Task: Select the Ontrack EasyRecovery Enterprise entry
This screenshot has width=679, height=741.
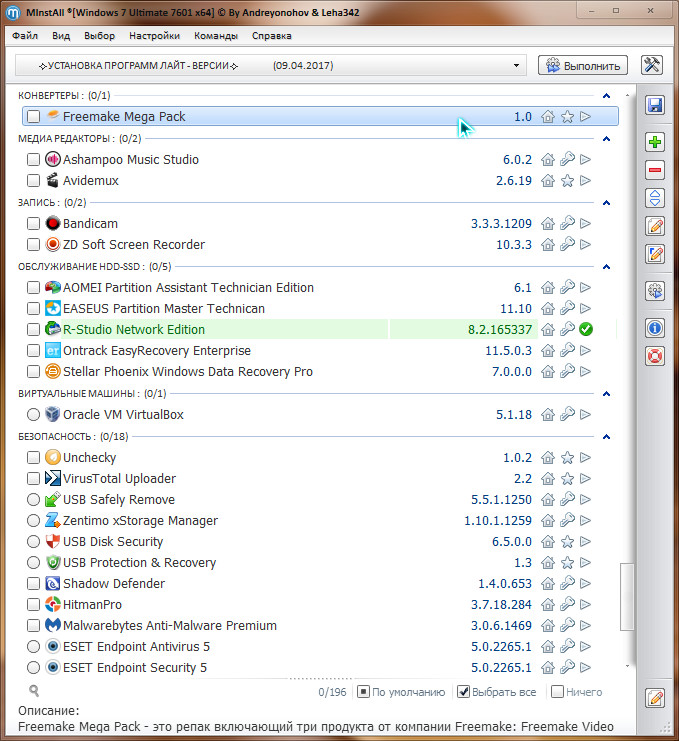Action: [x=319, y=351]
